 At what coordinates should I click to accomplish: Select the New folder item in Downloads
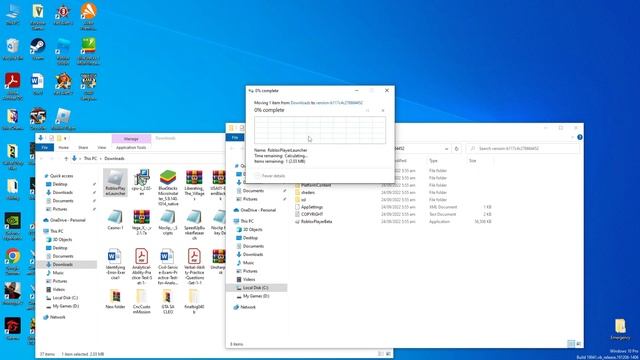point(115,299)
